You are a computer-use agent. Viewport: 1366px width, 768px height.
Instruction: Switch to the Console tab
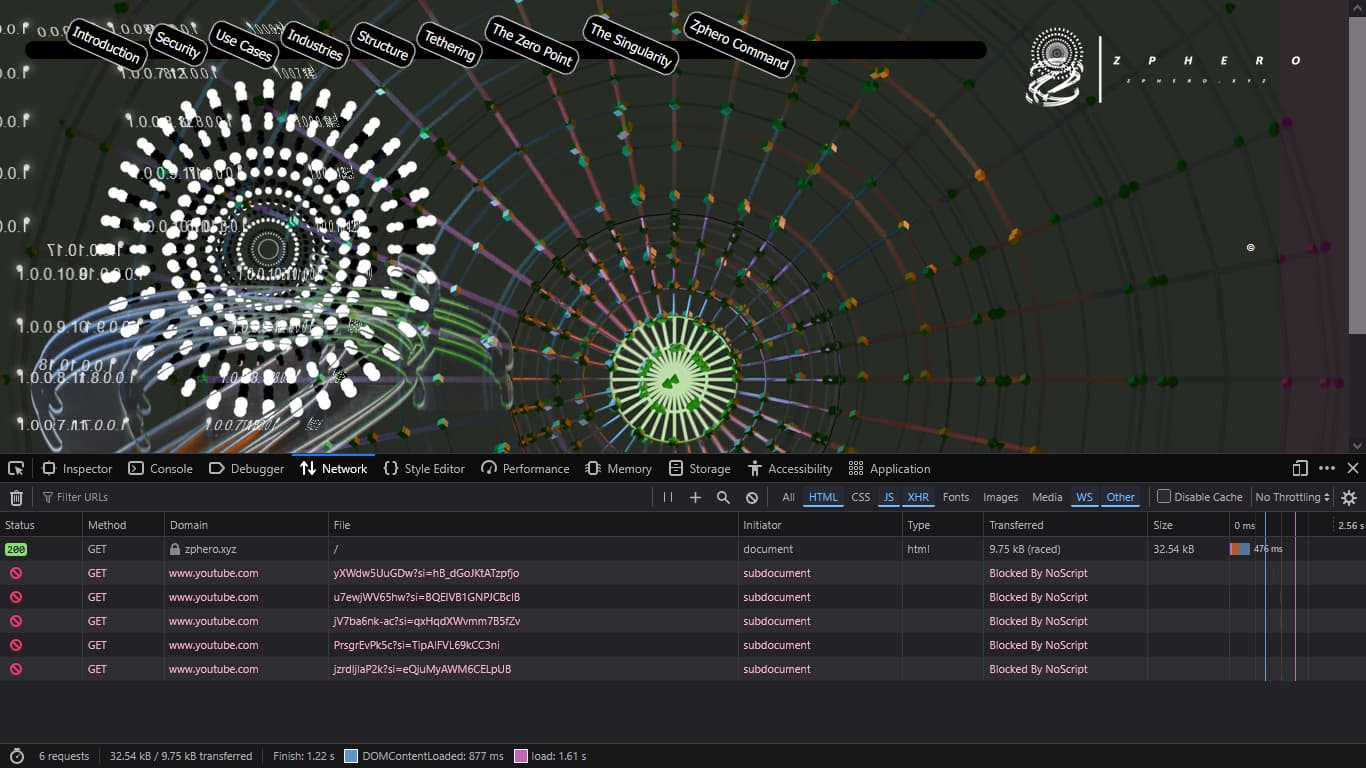pos(160,468)
